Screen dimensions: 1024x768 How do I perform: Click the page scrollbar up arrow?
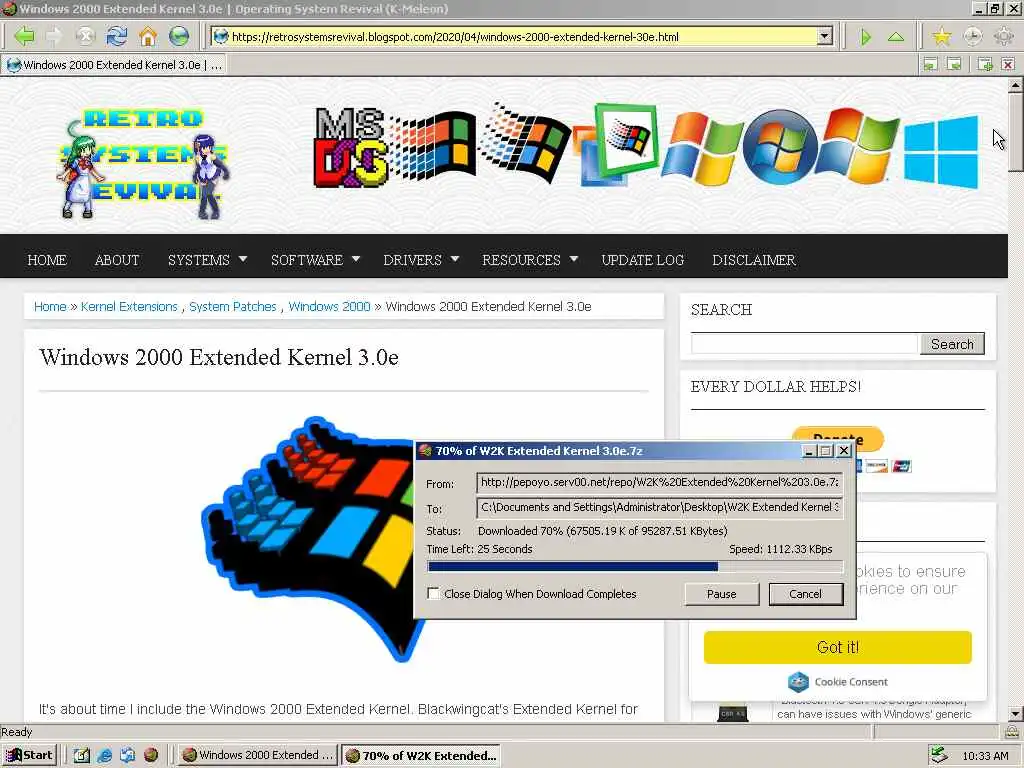click(x=1015, y=85)
